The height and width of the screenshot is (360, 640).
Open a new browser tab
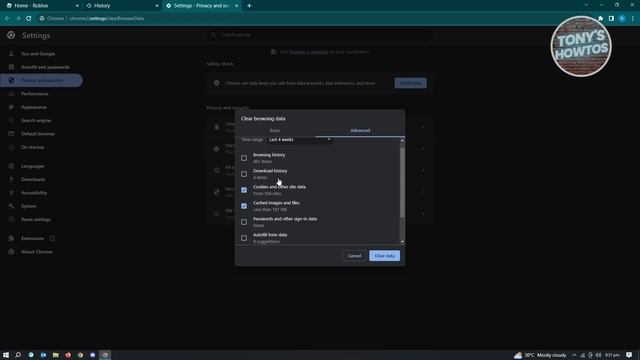click(249, 6)
